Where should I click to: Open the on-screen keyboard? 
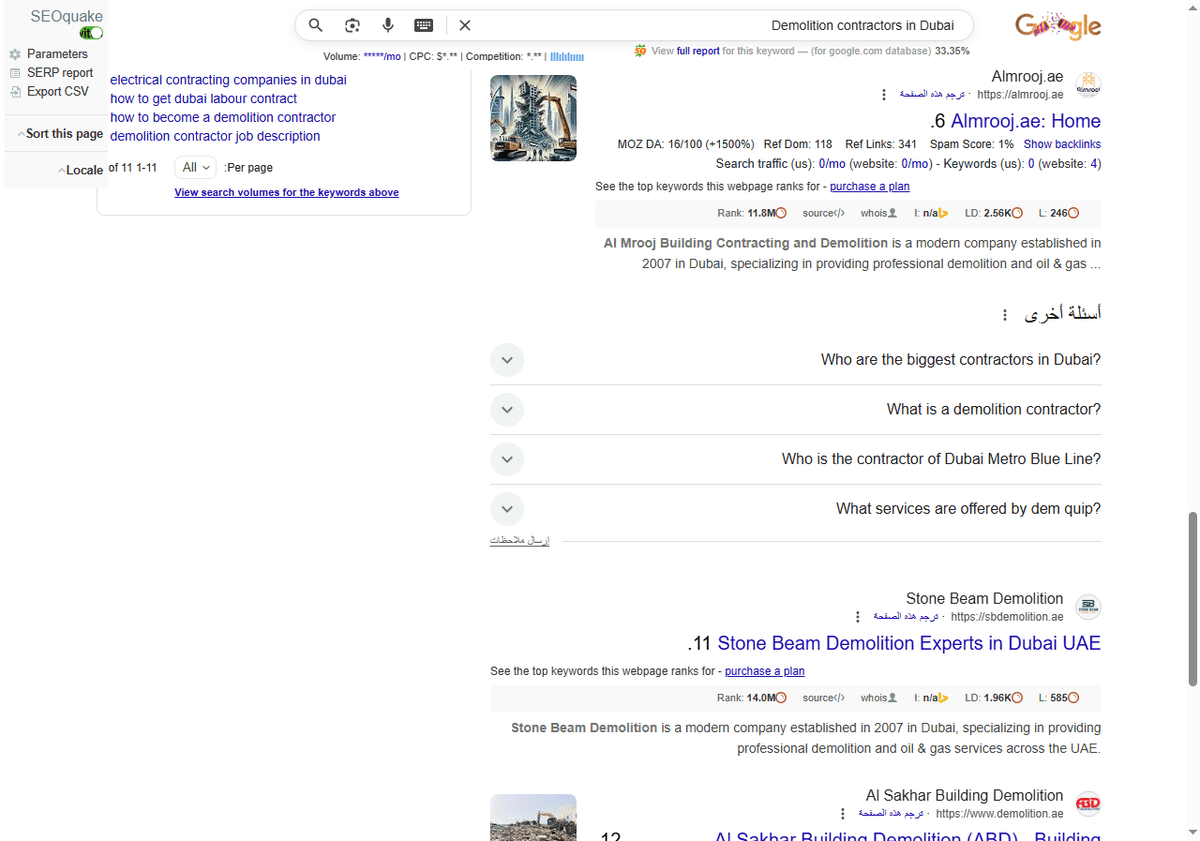coord(424,25)
